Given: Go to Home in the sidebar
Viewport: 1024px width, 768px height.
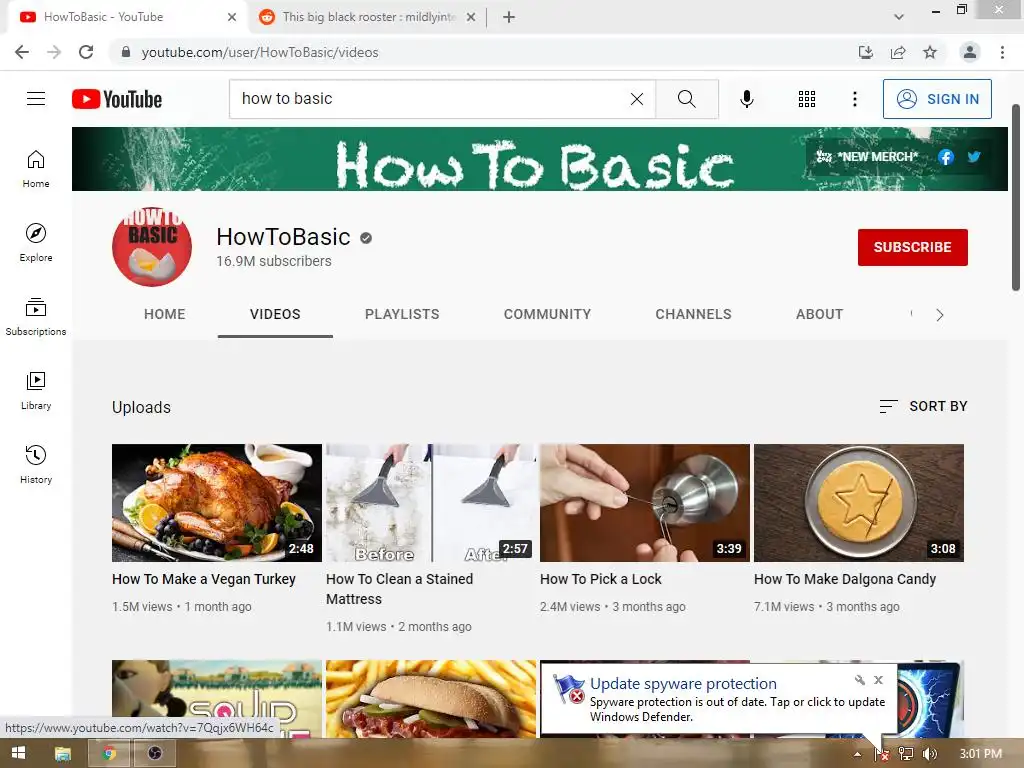Looking at the screenshot, I should click(36, 168).
